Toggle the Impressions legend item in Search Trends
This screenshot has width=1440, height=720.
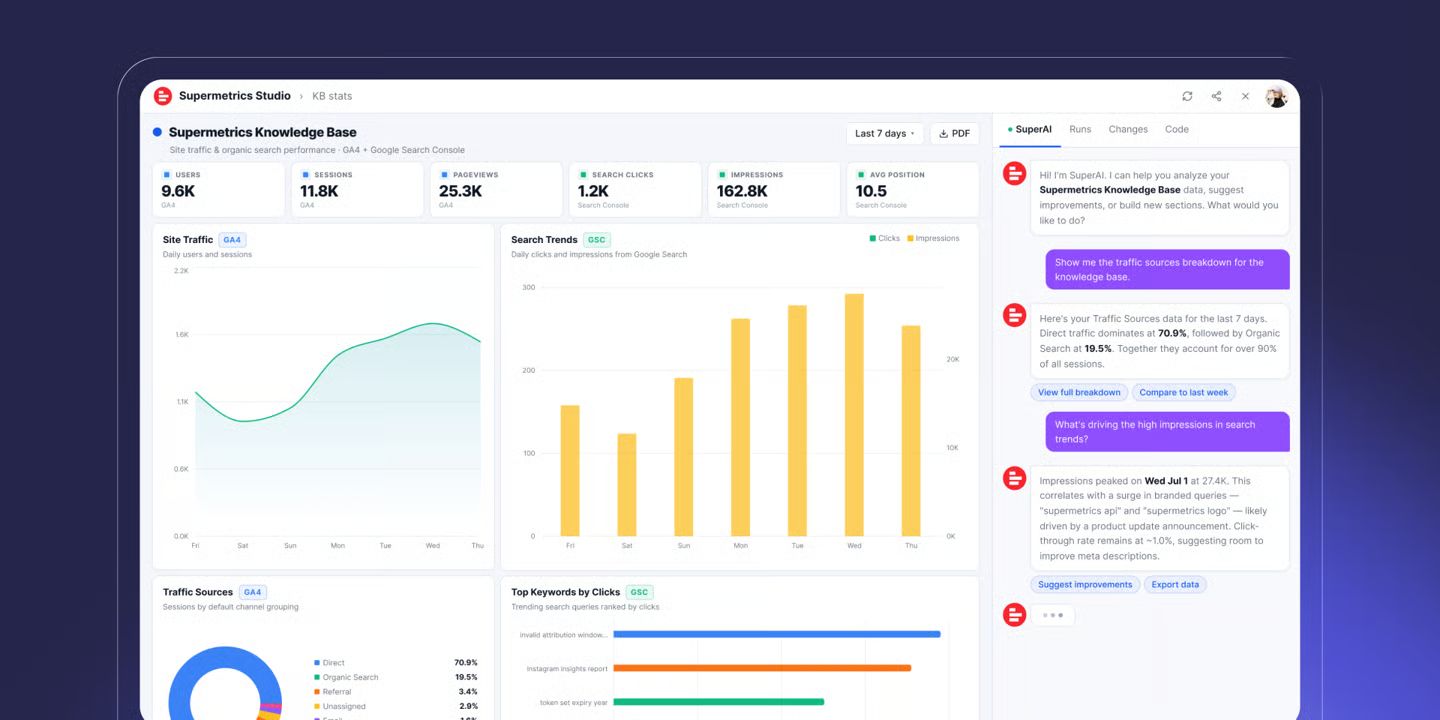[x=933, y=239]
